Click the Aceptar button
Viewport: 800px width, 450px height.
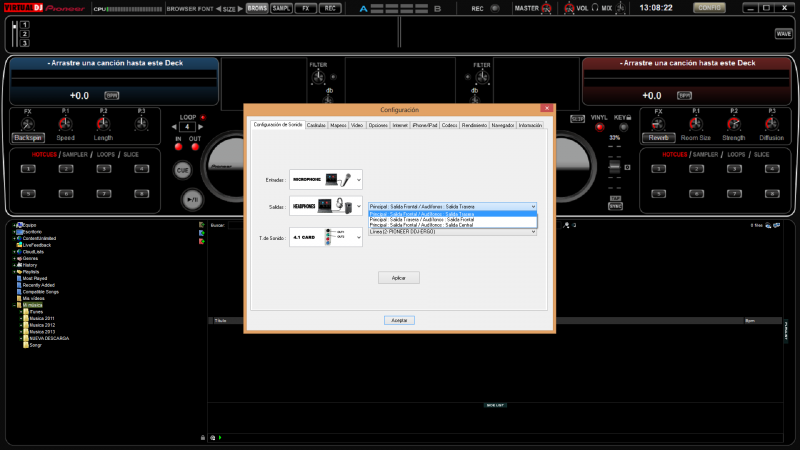(x=399, y=320)
